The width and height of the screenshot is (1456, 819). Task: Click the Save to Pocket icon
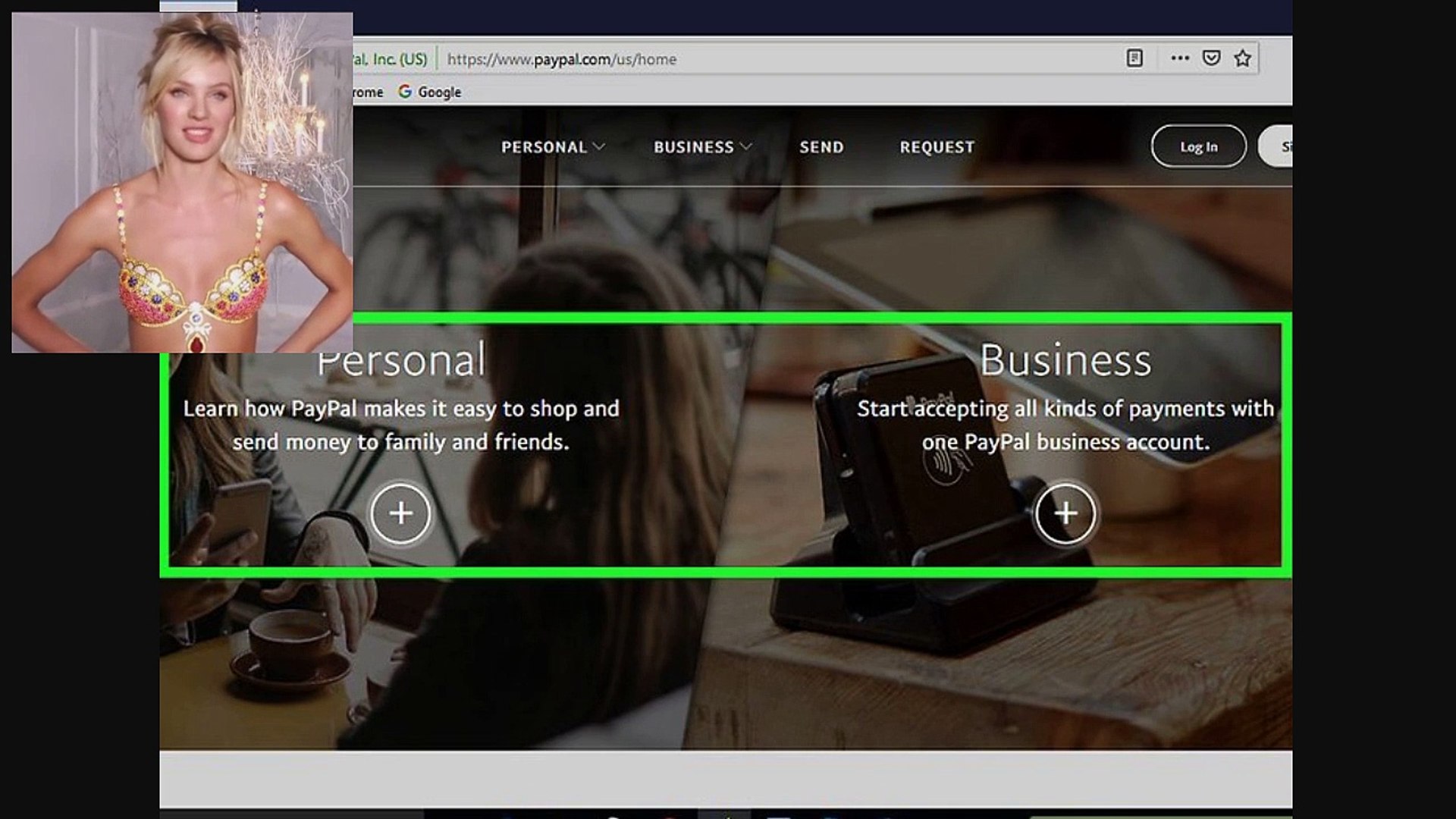(1211, 58)
